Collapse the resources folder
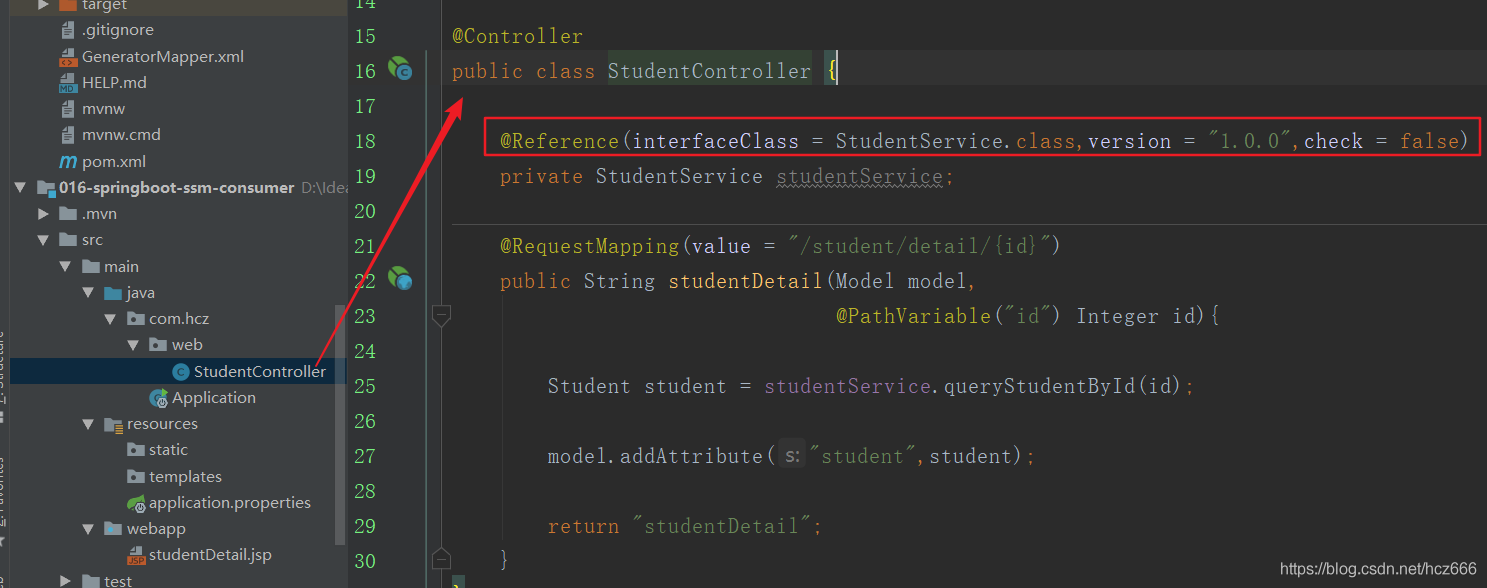The width and height of the screenshot is (1487, 588). click(x=87, y=423)
